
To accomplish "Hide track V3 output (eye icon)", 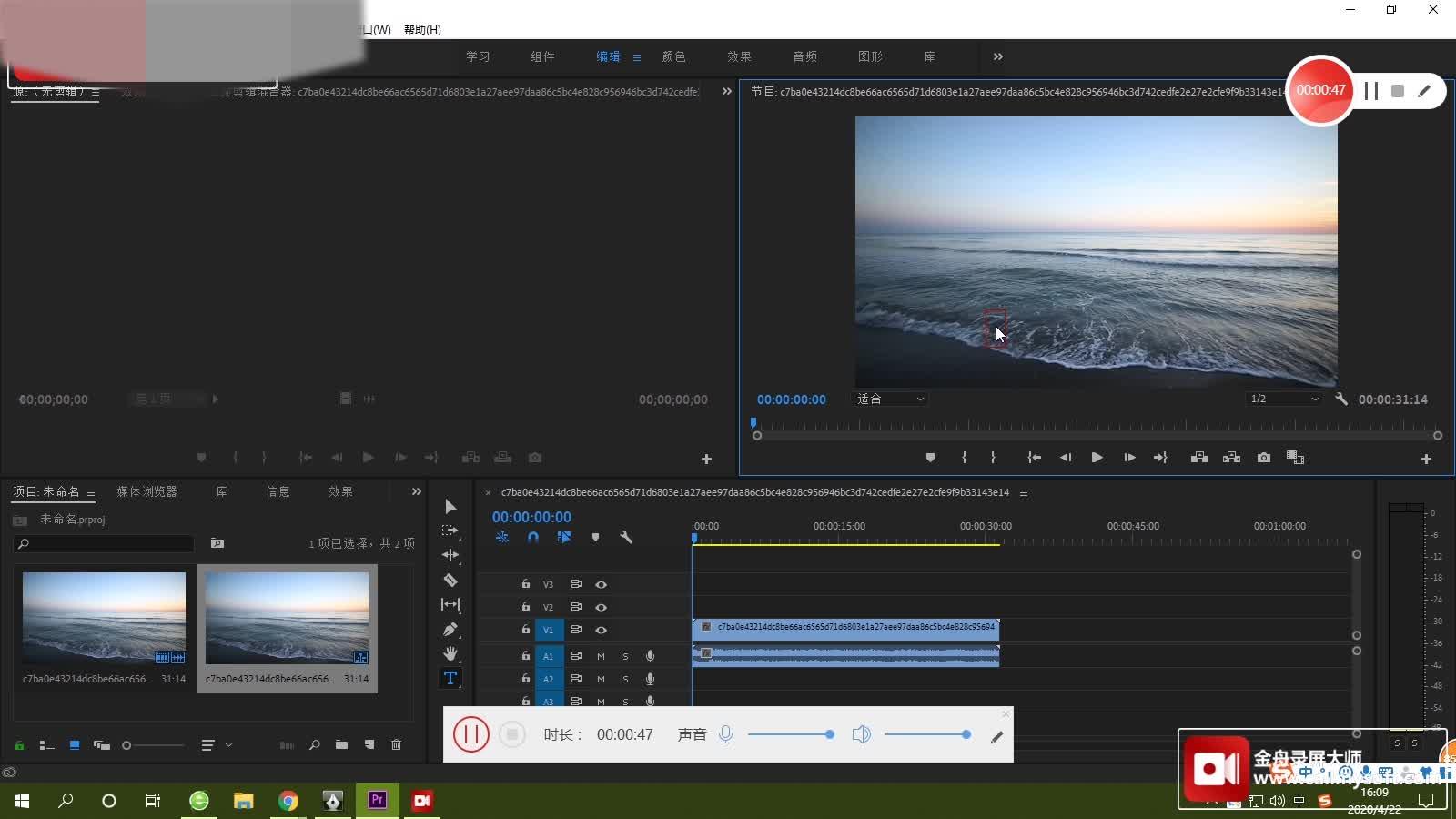I will [601, 584].
